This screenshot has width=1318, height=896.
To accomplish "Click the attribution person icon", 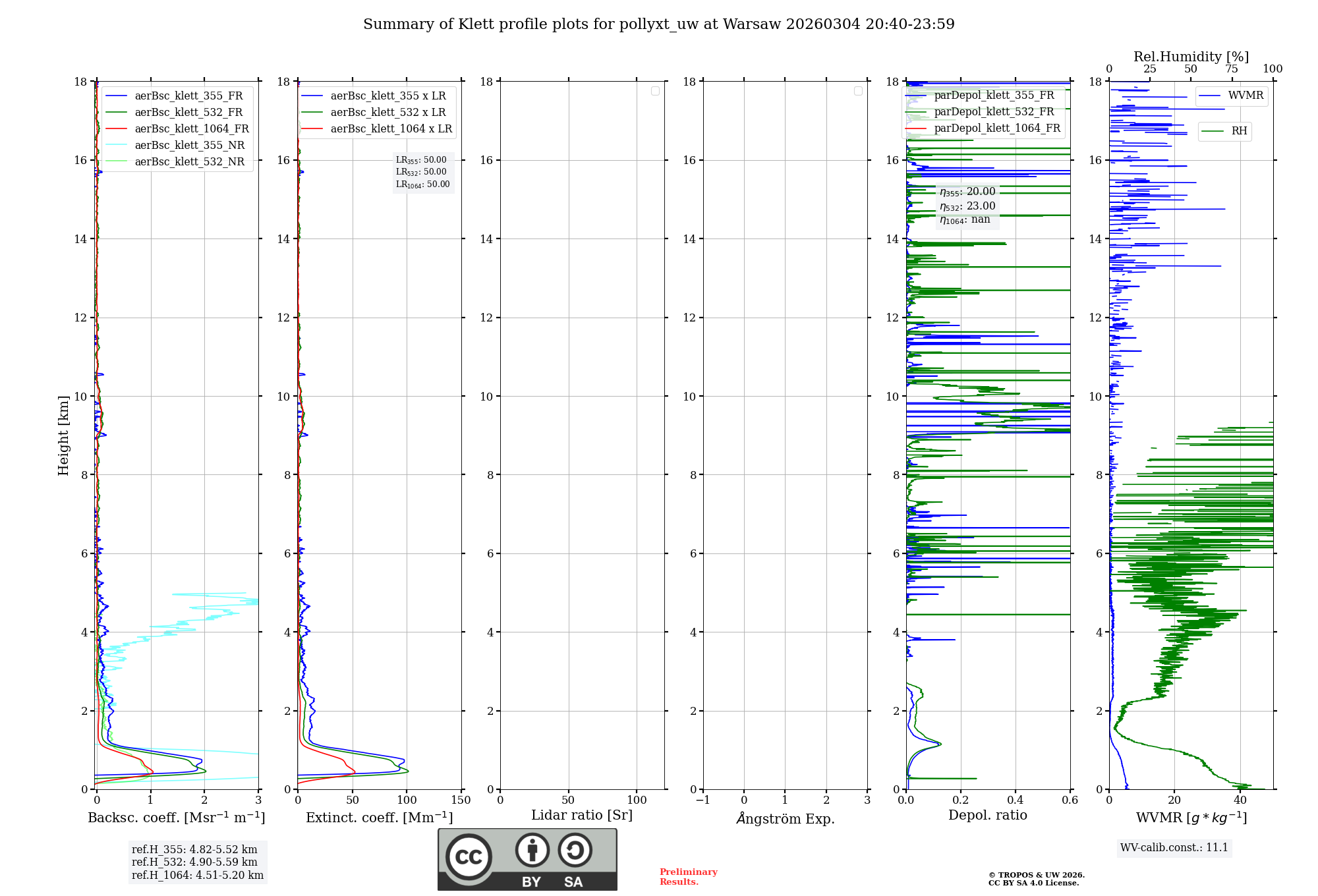I will point(532,850).
